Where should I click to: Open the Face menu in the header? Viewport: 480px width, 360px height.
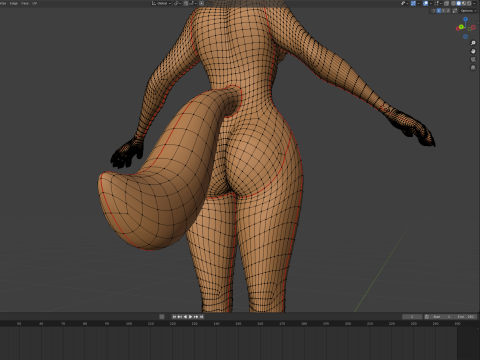(25, 3)
